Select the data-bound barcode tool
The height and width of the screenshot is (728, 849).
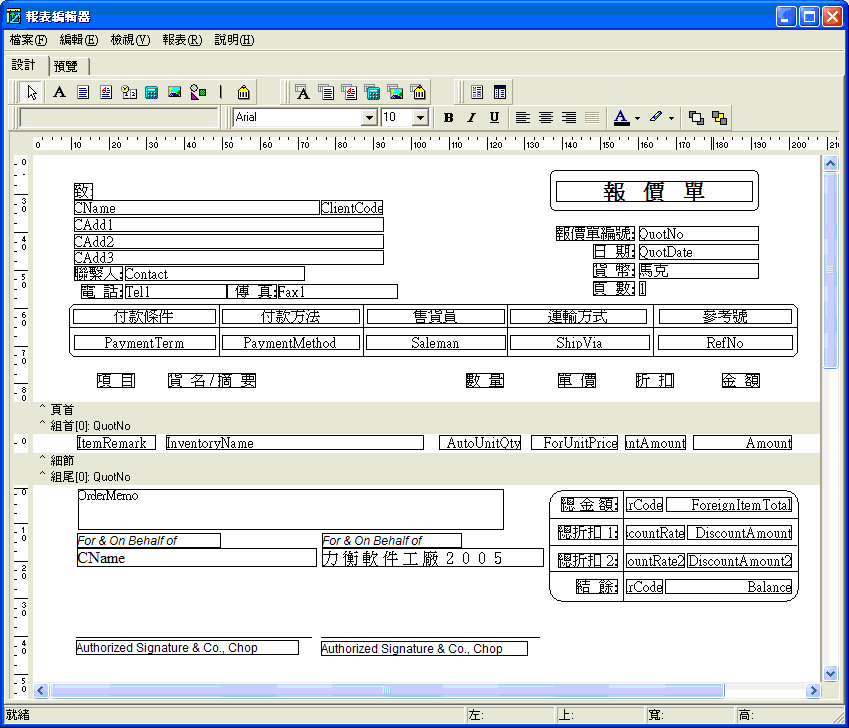pyautogui.click(x=419, y=93)
